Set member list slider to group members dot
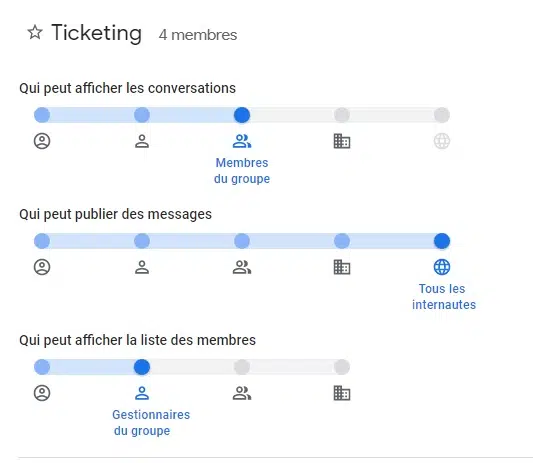533x463 pixels. pyautogui.click(x=242, y=367)
